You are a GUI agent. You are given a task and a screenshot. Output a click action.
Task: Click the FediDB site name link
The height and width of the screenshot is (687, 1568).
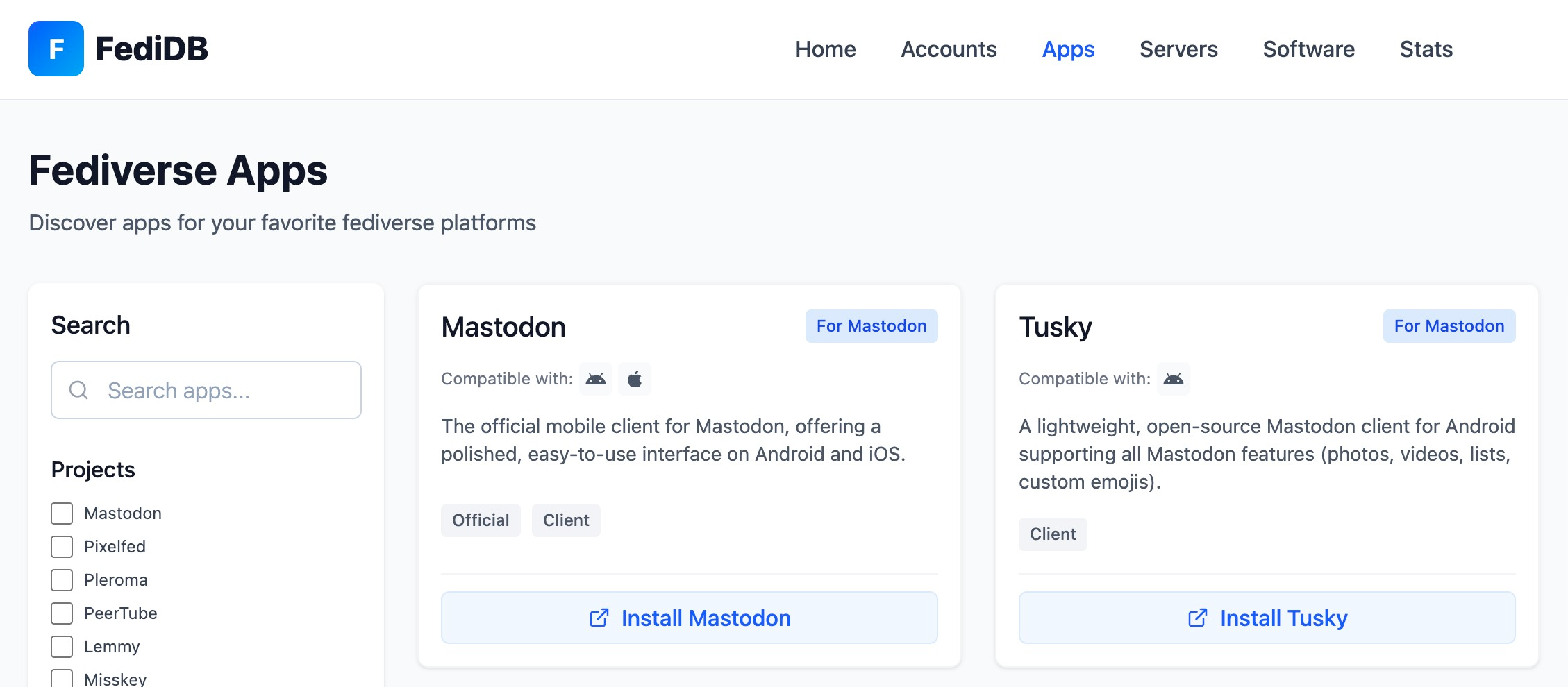[x=152, y=49]
